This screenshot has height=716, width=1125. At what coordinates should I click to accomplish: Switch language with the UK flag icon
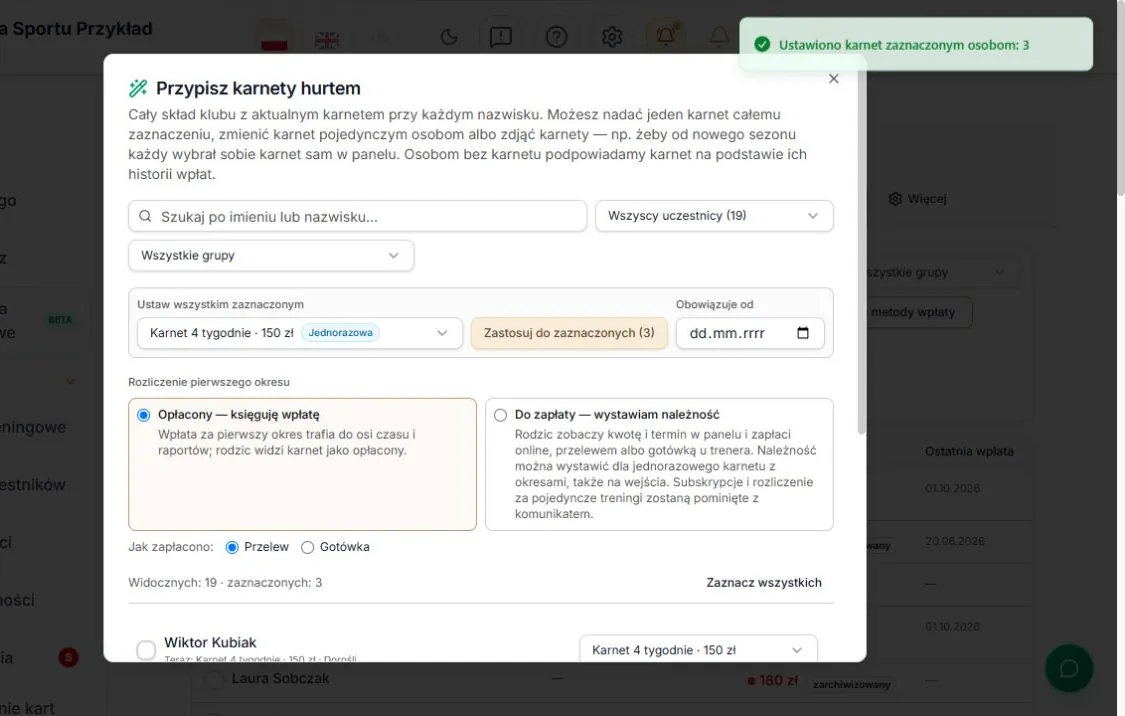point(327,39)
